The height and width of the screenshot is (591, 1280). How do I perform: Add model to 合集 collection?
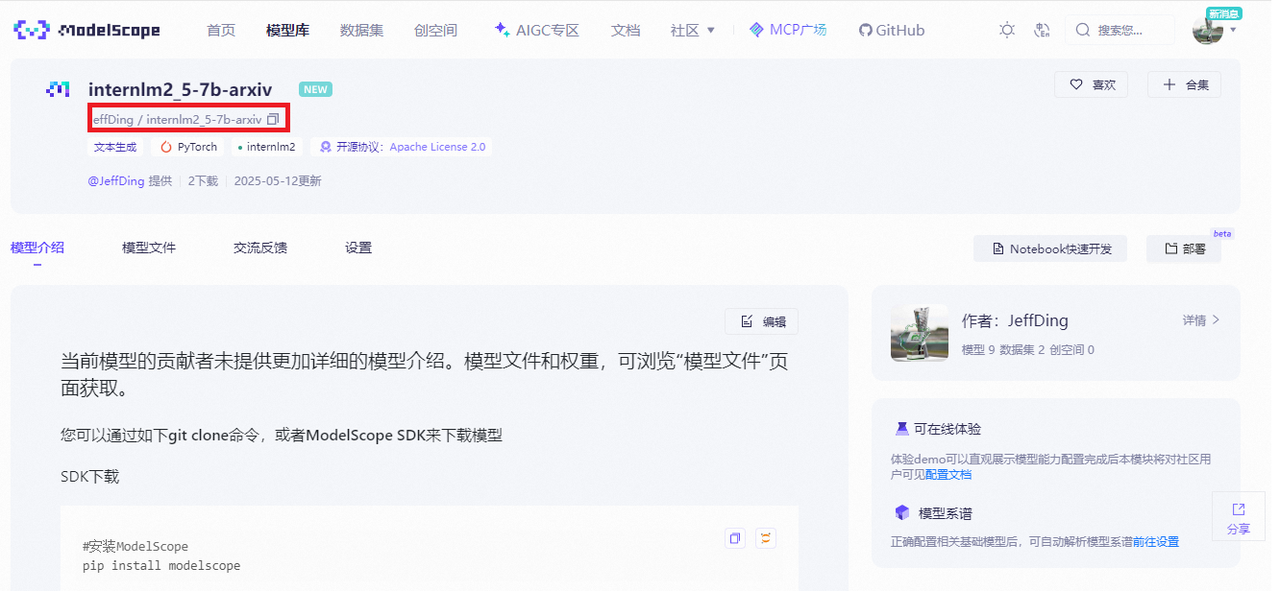1184,85
